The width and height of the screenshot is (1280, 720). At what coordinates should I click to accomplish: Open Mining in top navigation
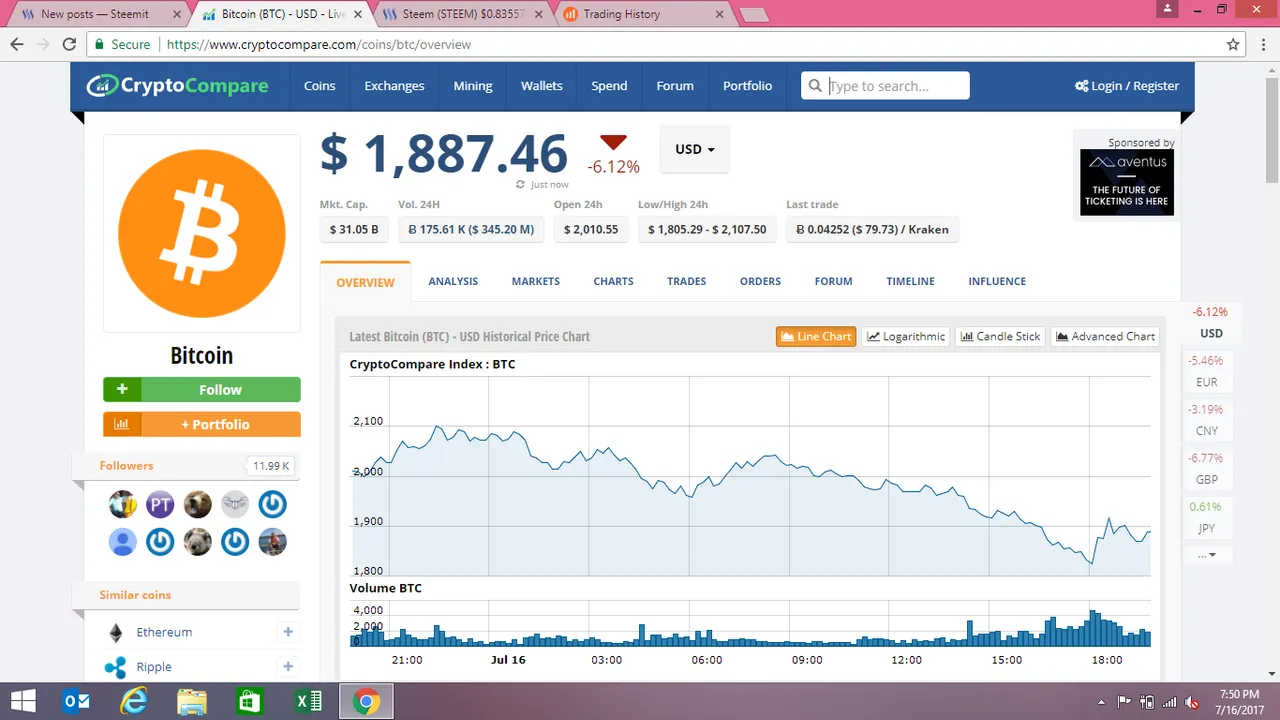tap(473, 86)
